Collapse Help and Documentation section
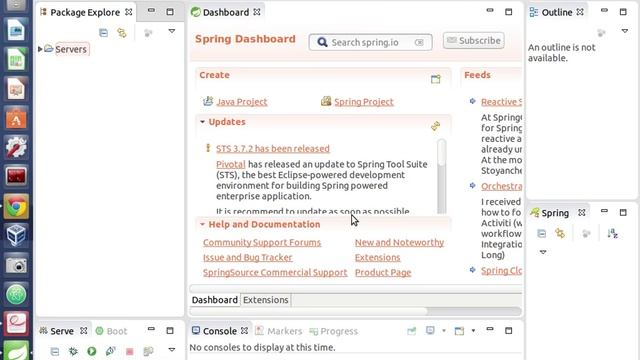This screenshot has height=360, width=640. pyautogui.click(x=202, y=224)
